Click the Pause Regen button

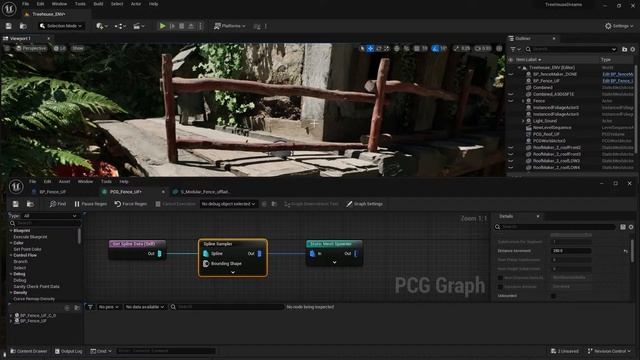tap(91, 204)
